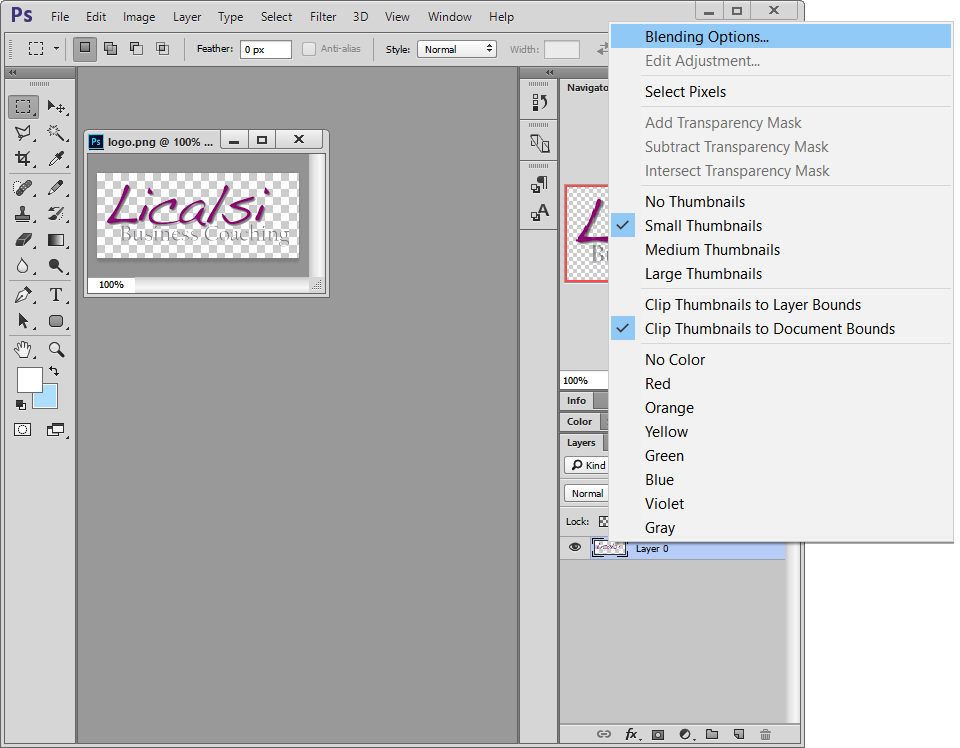The height and width of the screenshot is (748, 960).
Task: Toggle Quick Mask mode
Action: pyautogui.click(x=23, y=430)
